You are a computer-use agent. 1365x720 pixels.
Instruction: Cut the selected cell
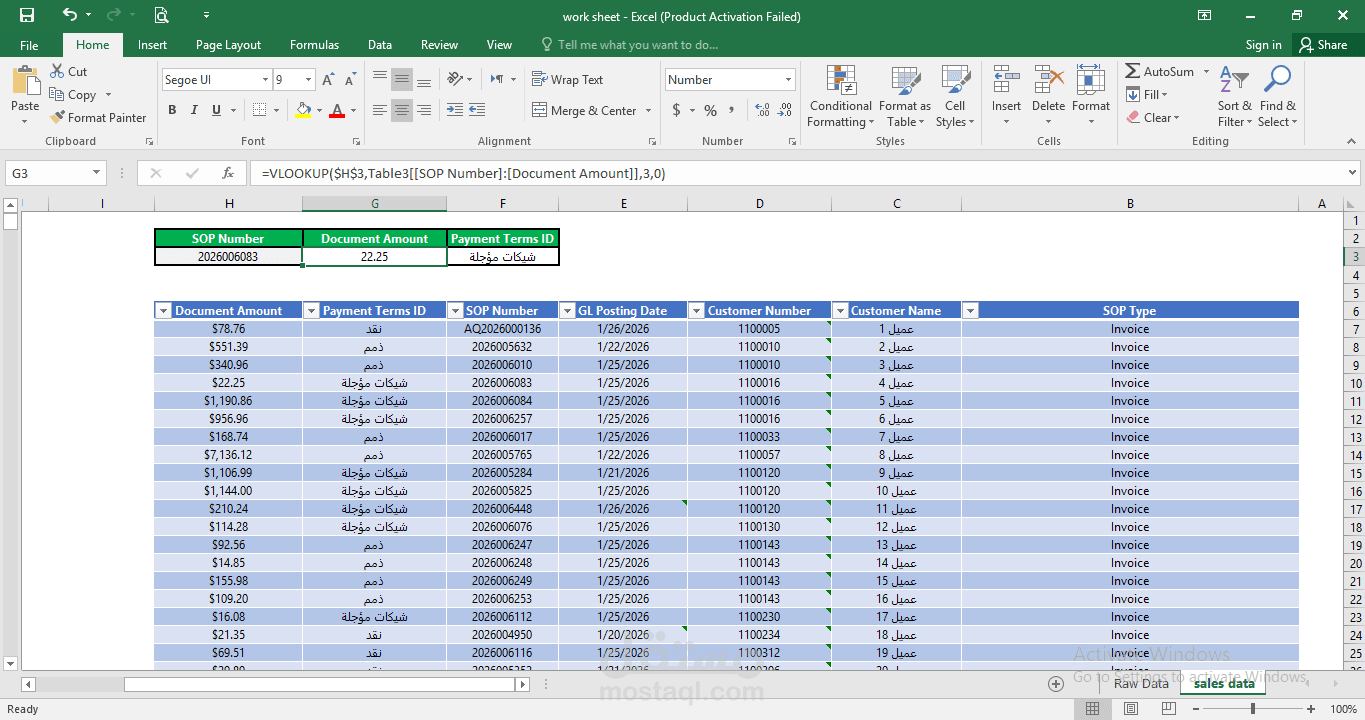(x=68, y=72)
